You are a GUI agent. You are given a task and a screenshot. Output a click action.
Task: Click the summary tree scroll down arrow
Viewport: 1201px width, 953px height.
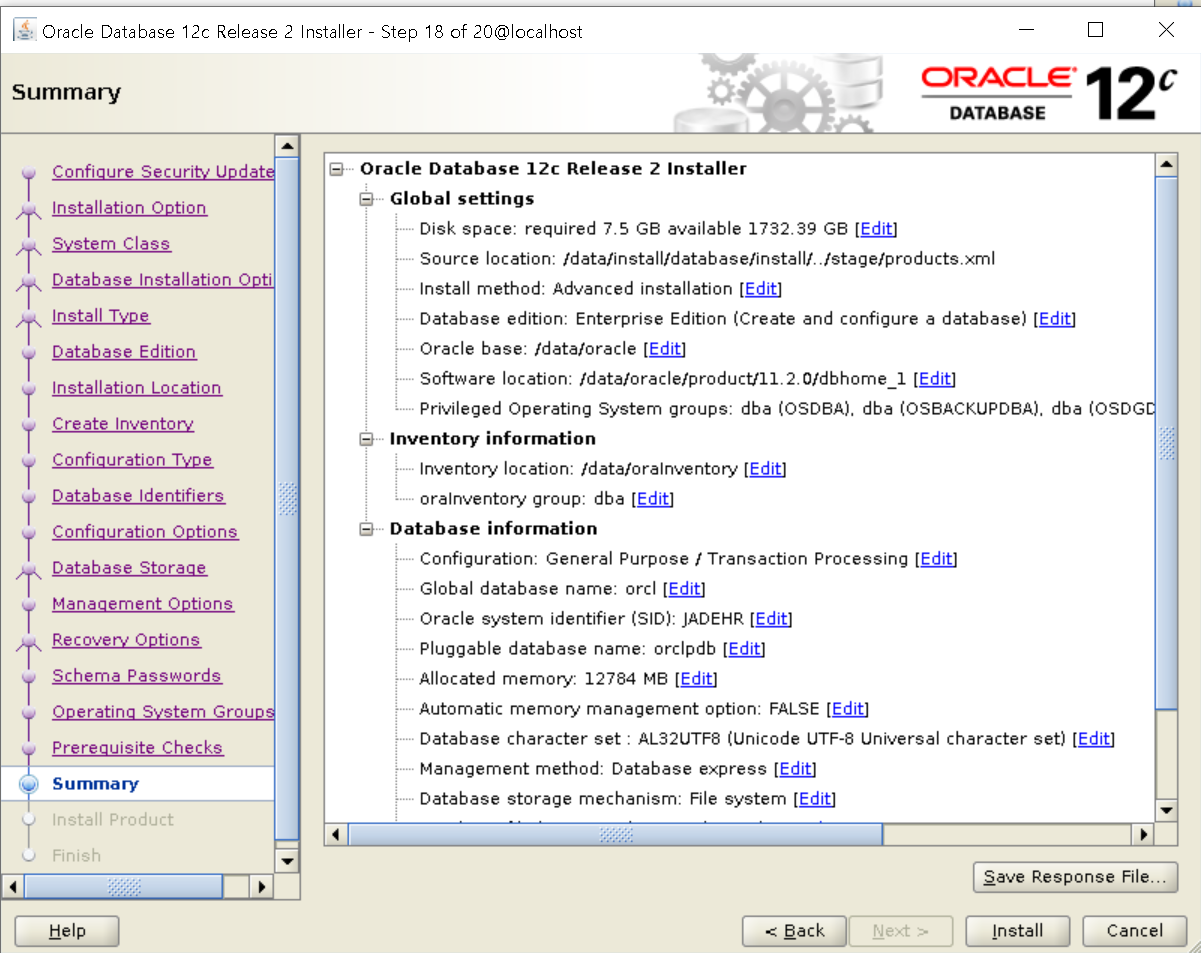tap(1166, 809)
